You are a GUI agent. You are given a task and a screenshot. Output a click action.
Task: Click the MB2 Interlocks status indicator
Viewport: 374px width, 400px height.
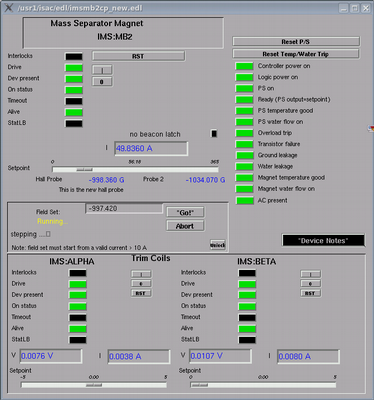(74, 56)
